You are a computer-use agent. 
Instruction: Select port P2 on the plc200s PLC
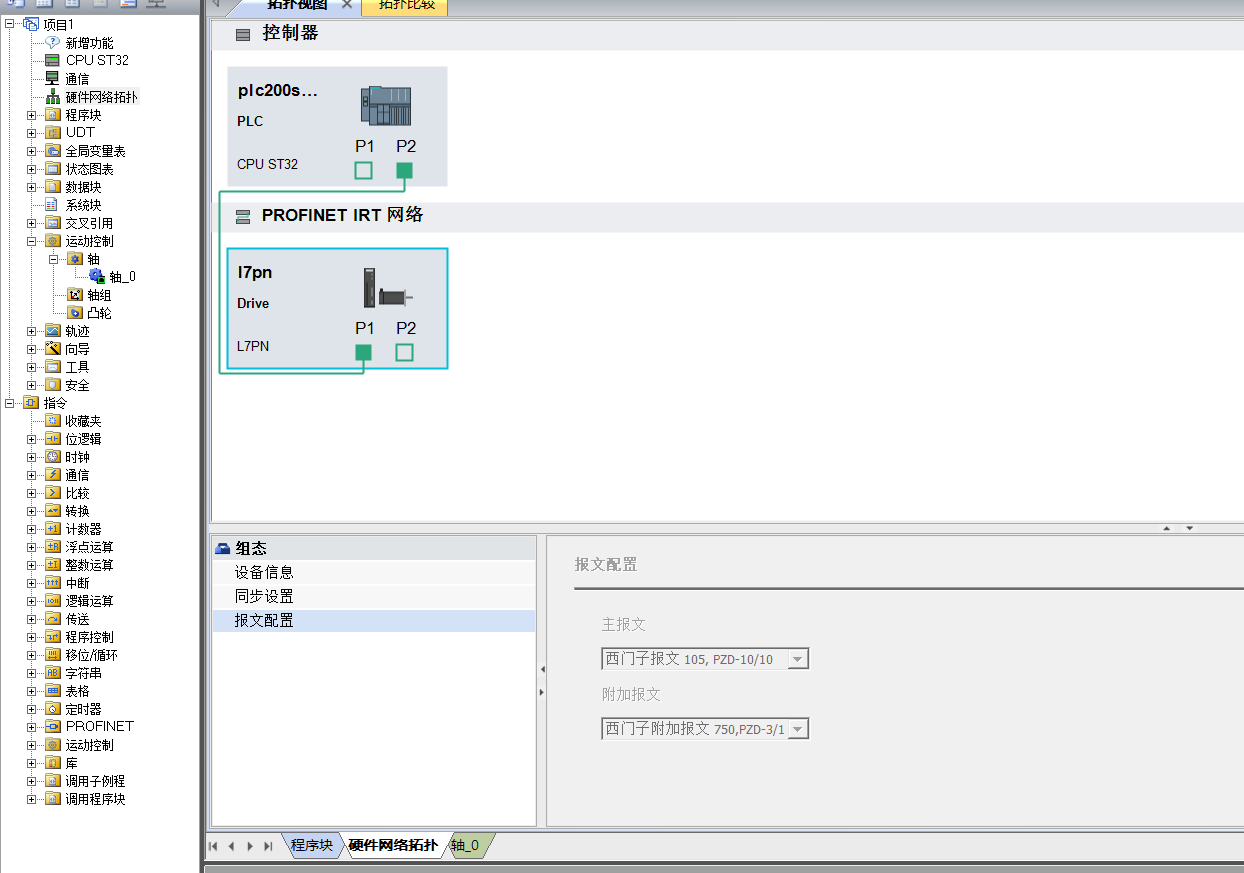pos(404,170)
